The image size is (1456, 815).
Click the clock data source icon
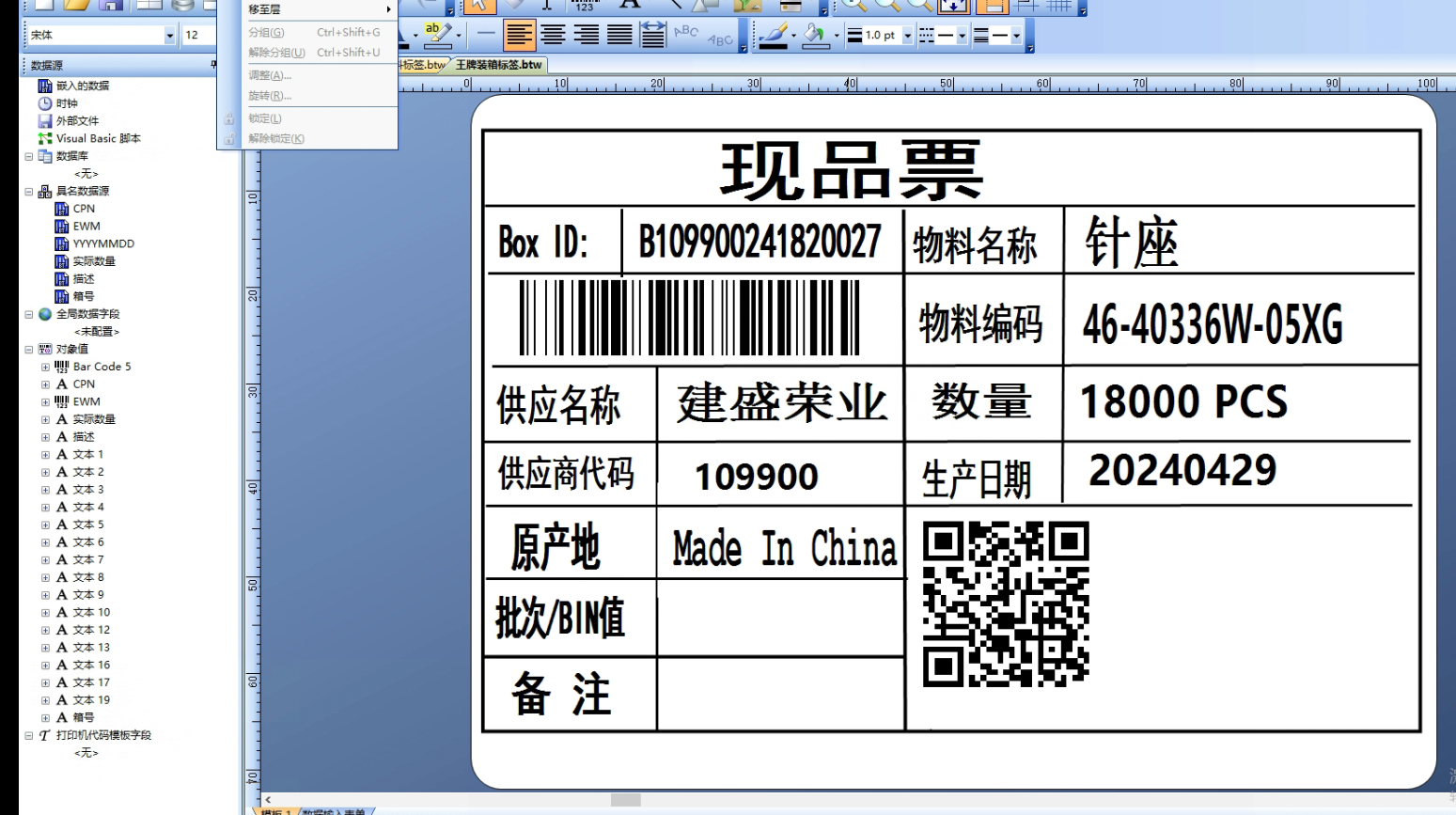pos(45,103)
